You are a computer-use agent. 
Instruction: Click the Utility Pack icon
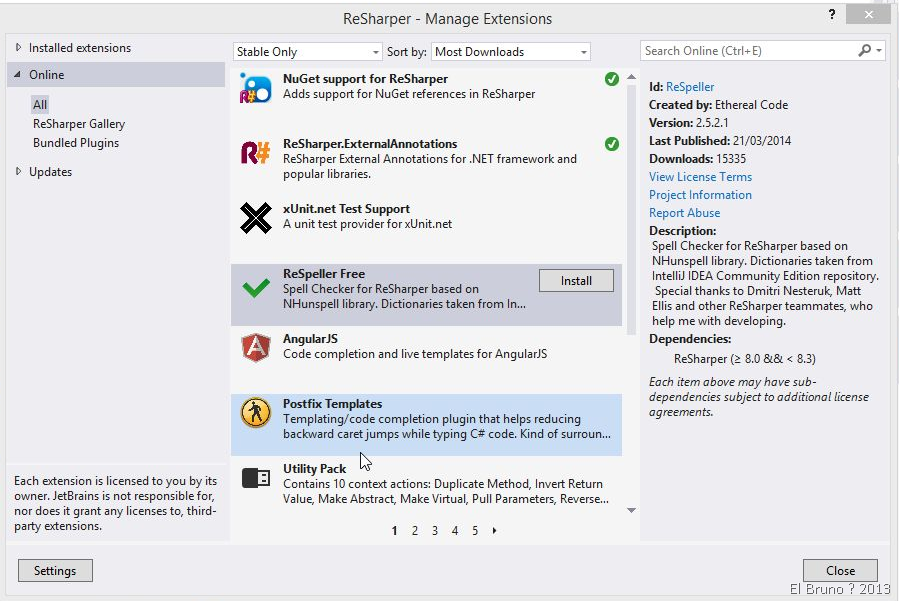256,478
